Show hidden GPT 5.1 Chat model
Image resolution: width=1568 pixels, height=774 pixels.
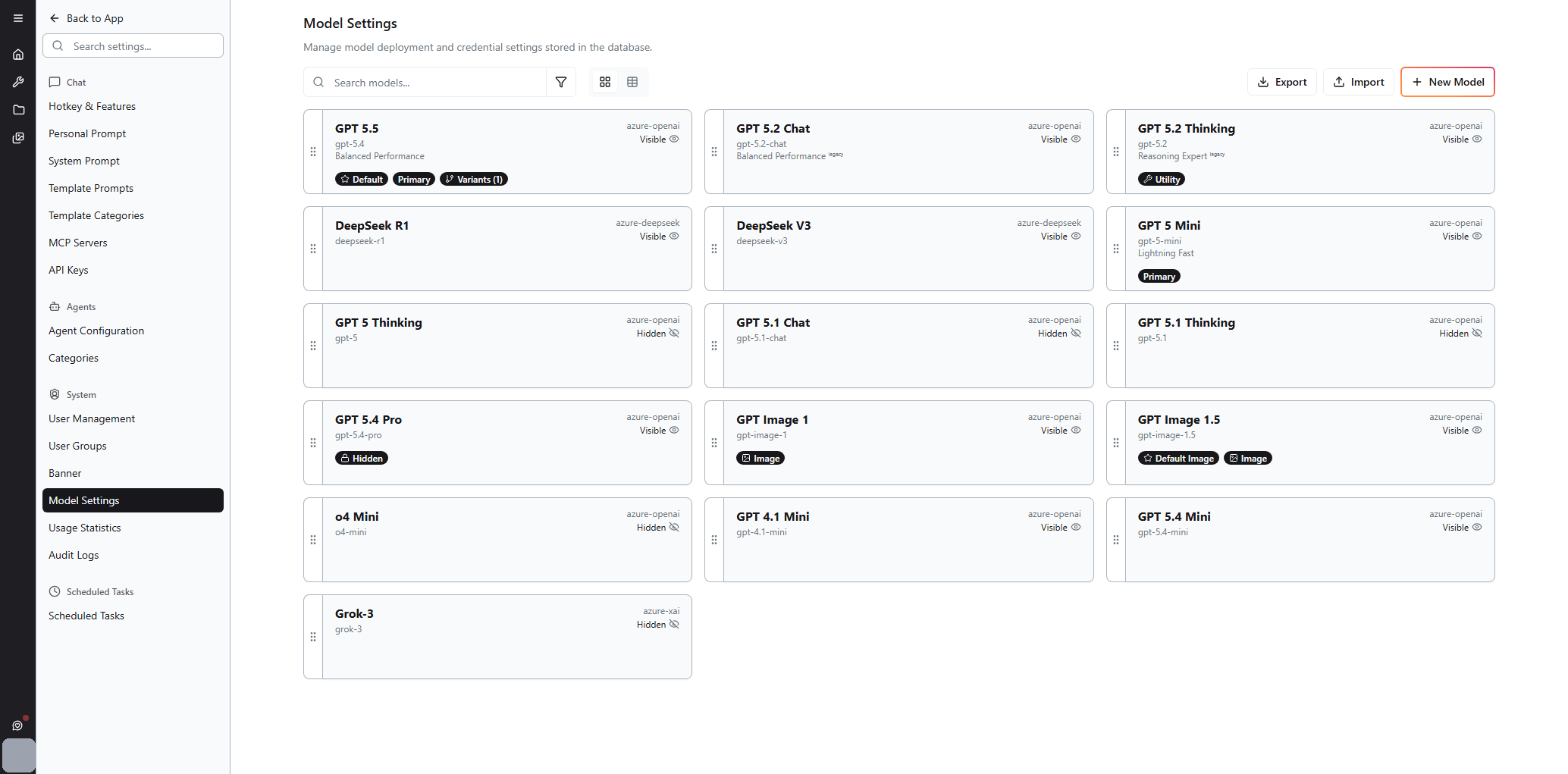pos(1076,333)
